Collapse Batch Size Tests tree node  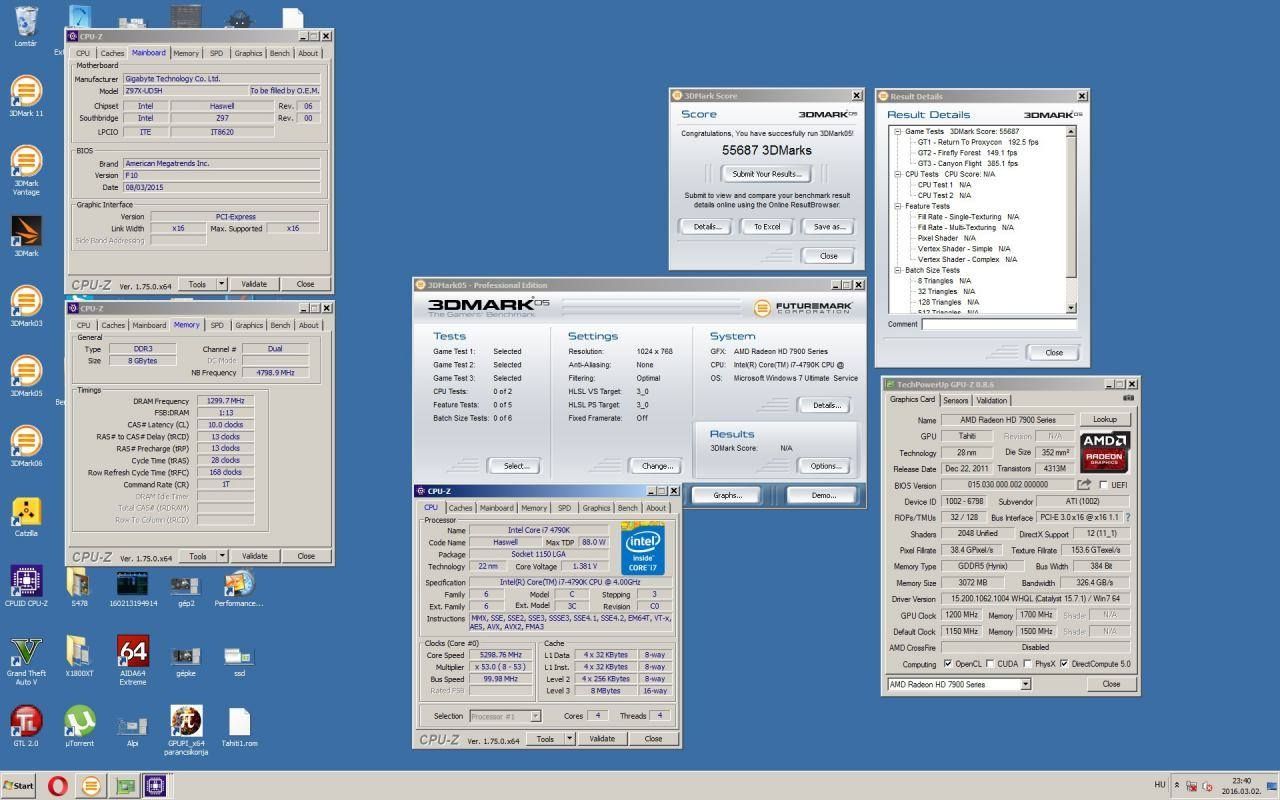898,270
